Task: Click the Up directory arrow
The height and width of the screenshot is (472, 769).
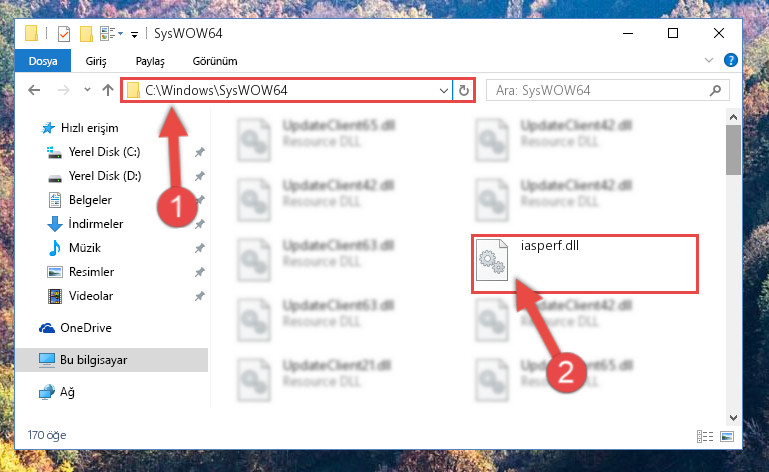Action: pyautogui.click(x=108, y=90)
